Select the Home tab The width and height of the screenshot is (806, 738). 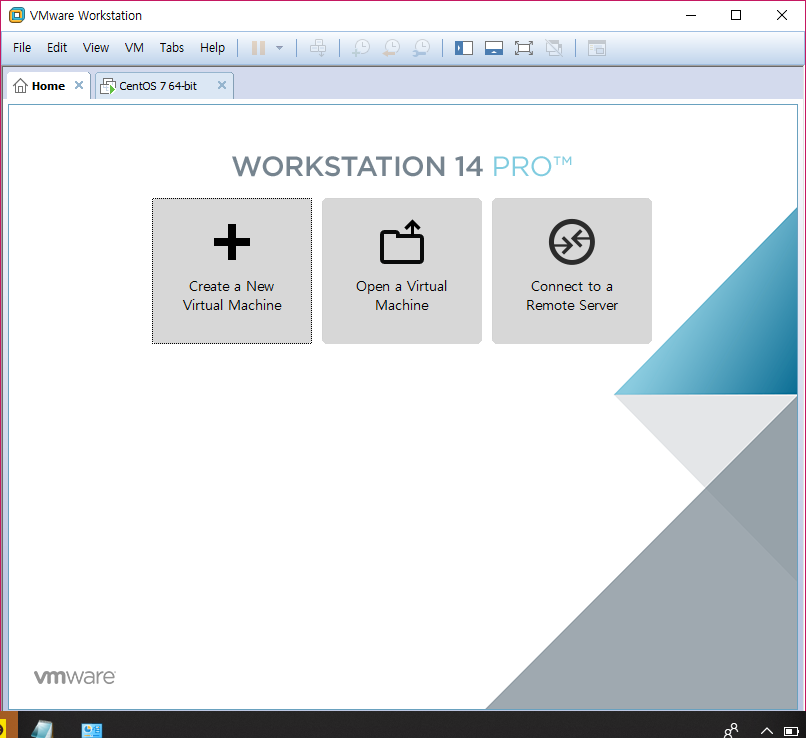pos(48,86)
